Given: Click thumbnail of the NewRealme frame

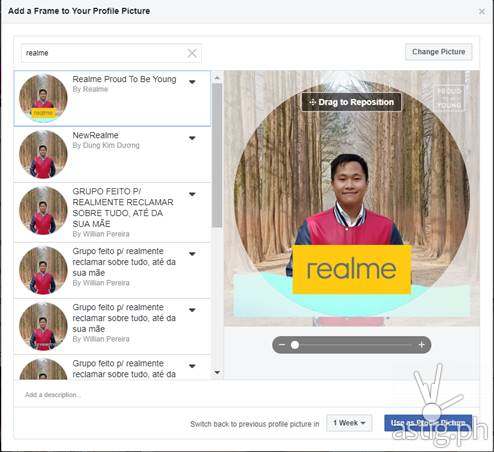Looking at the screenshot, I should tap(43, 154).
